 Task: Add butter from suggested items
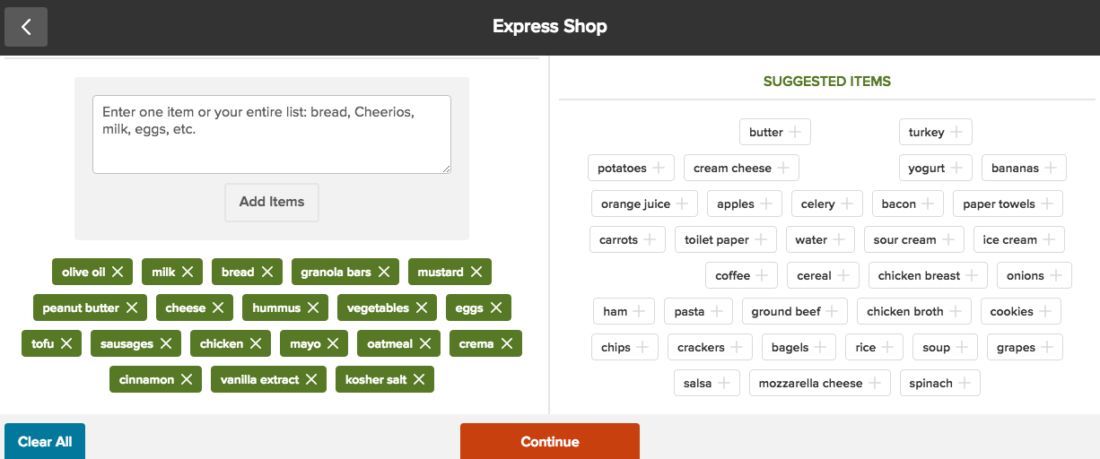(795, 132)
